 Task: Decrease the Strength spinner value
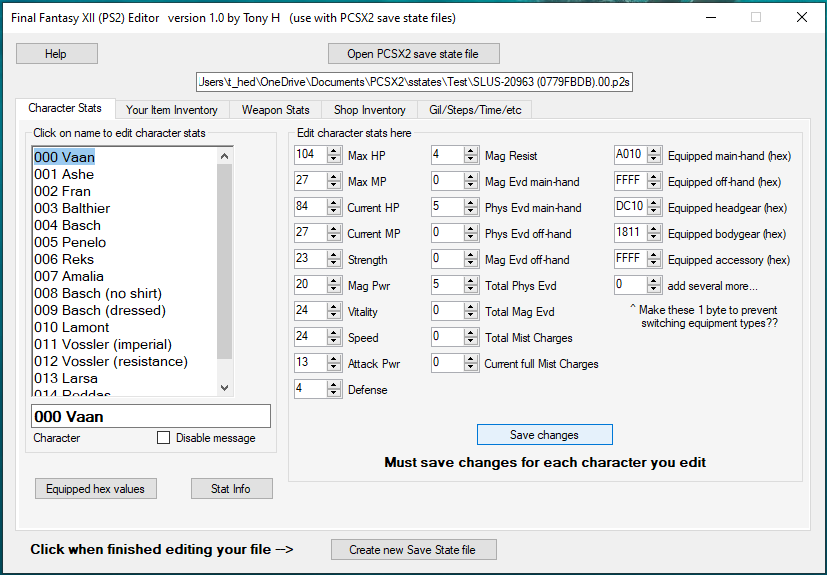[x=334, y=264]
